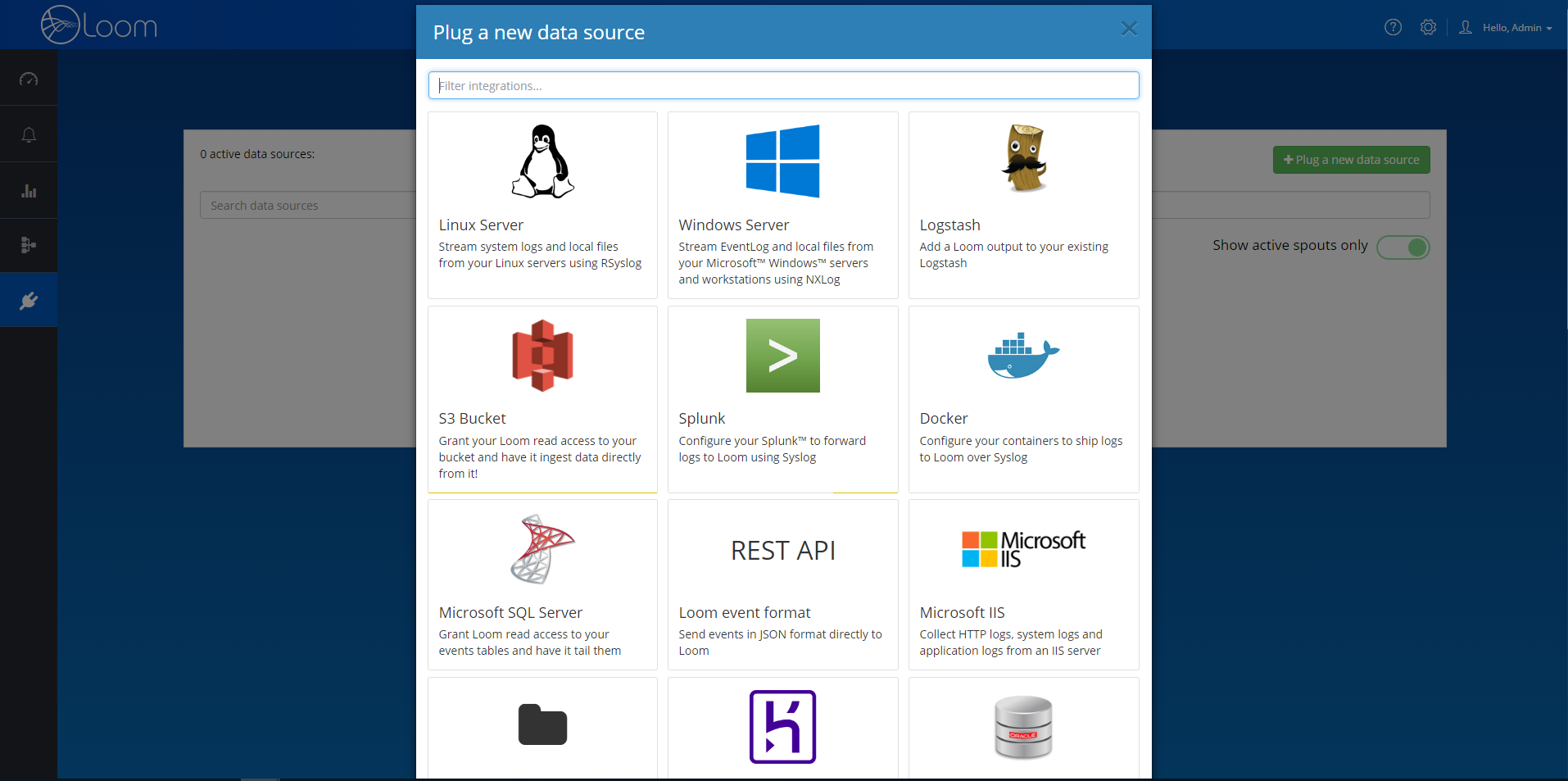Click the Plug a new data source button

pos(1351,160)
